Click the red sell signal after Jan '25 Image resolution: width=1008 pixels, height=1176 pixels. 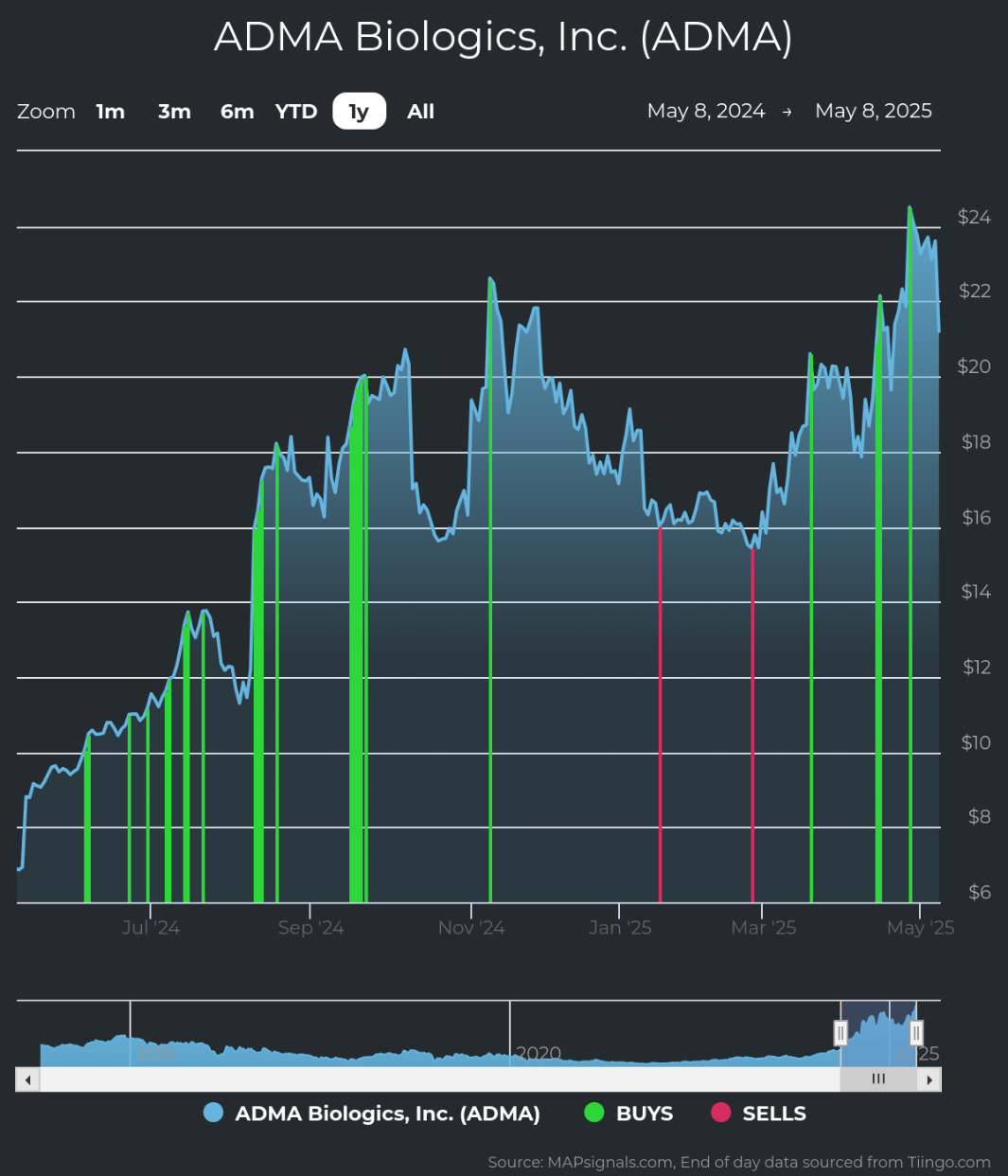660,715
